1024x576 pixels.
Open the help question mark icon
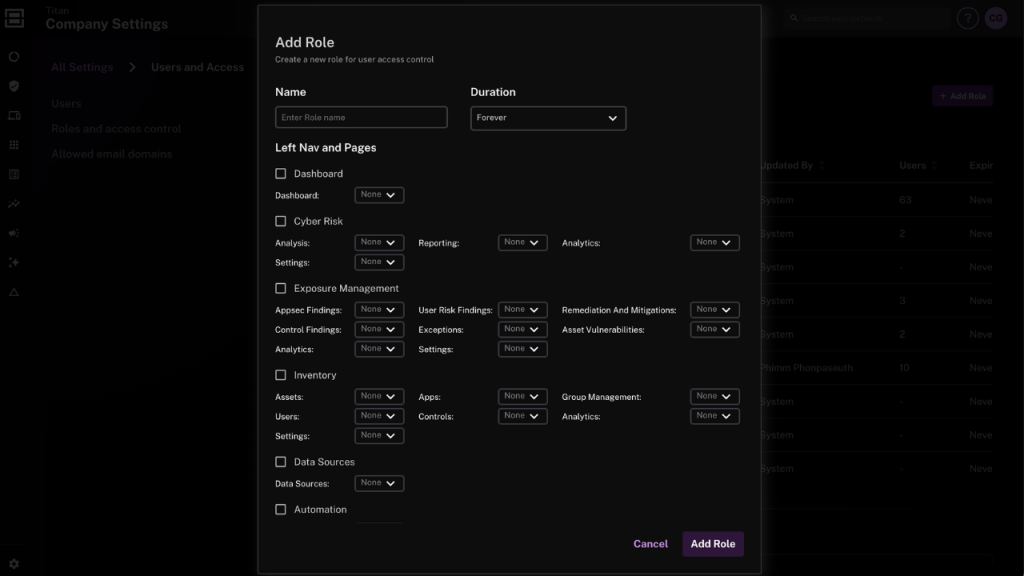[x=966, y=18]
